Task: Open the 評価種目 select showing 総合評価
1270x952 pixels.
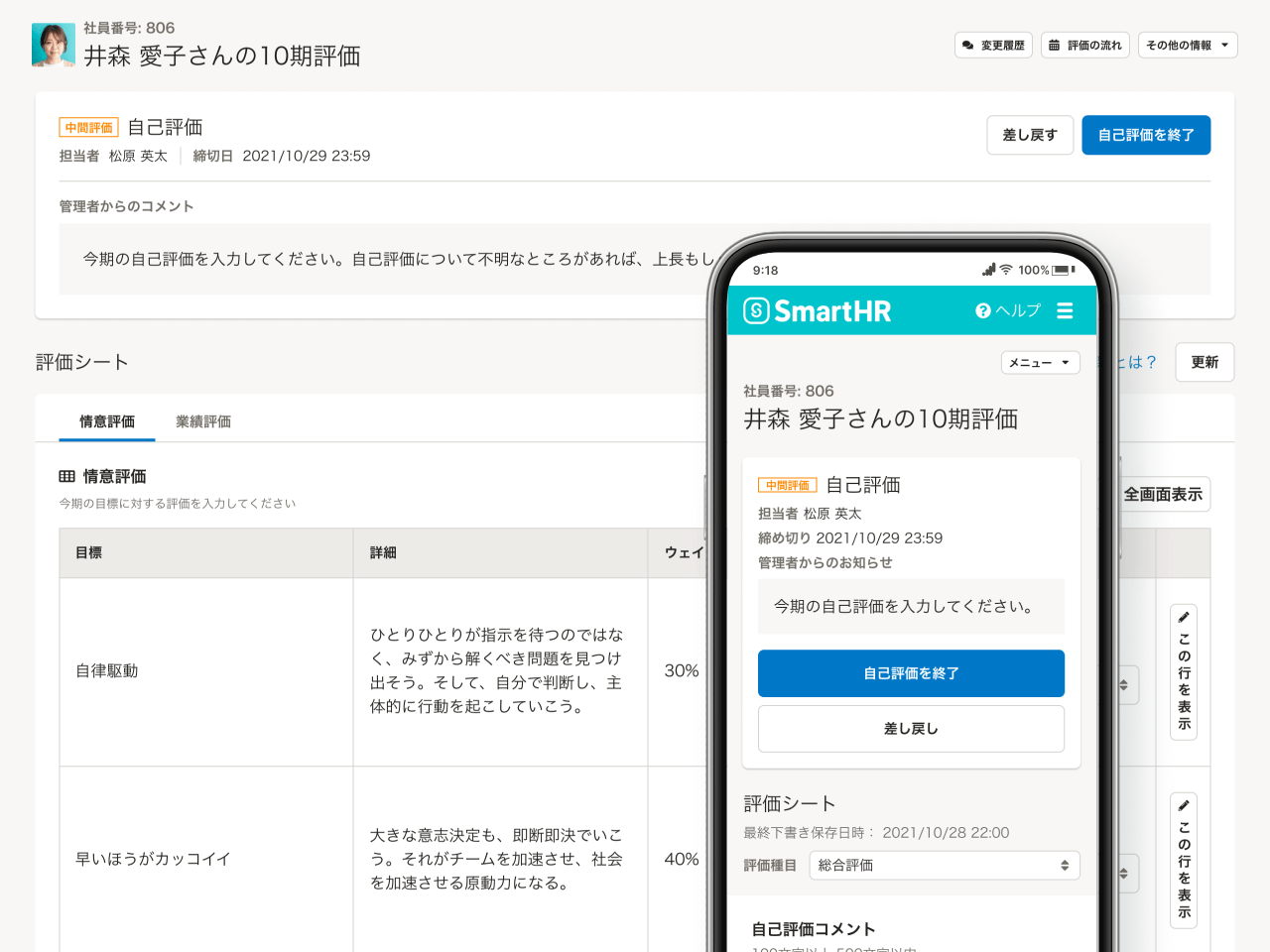Action: click(943, 865)
